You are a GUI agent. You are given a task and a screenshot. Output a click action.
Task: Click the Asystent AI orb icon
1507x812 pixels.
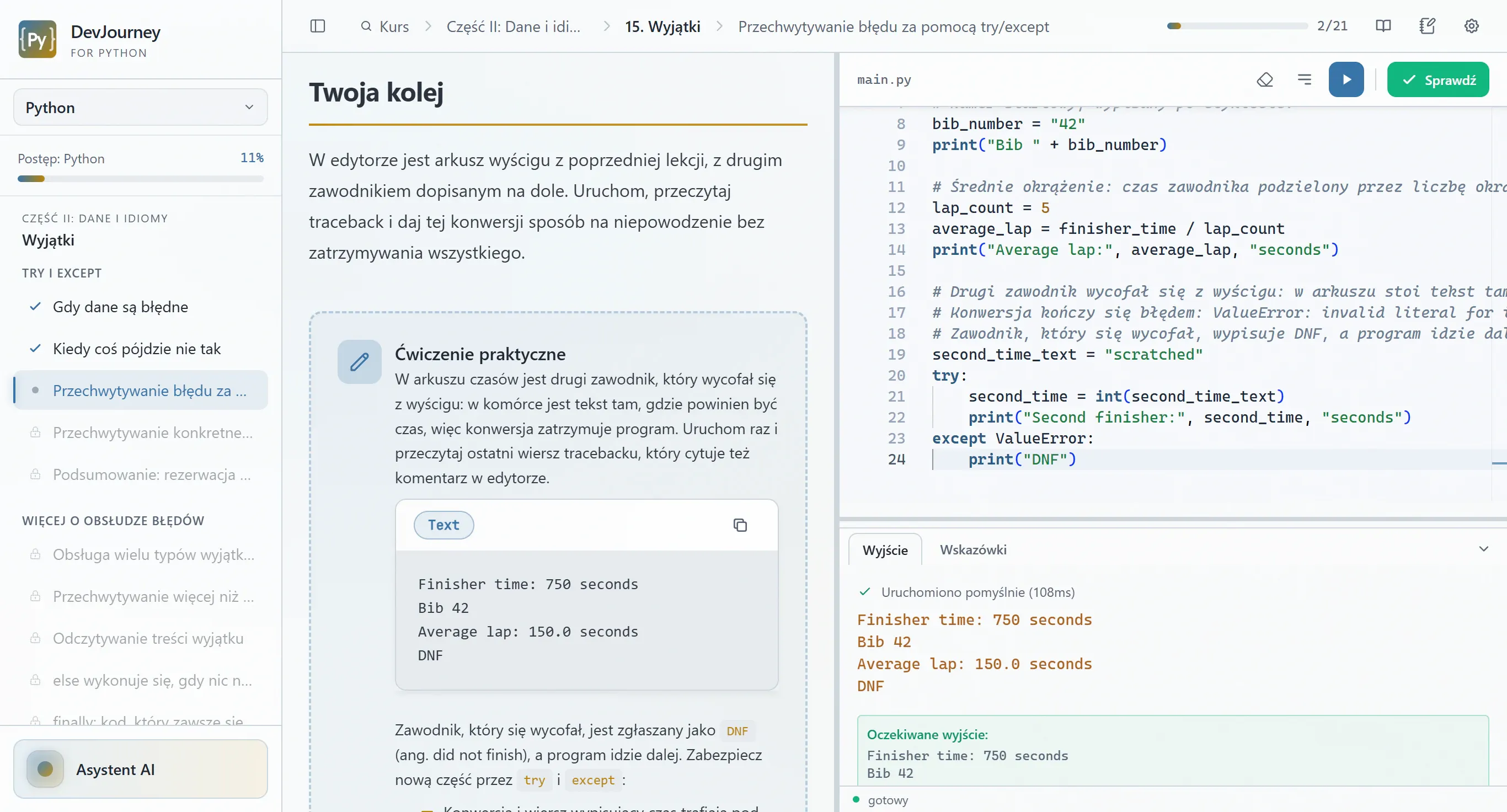click(x=45, y=769)
